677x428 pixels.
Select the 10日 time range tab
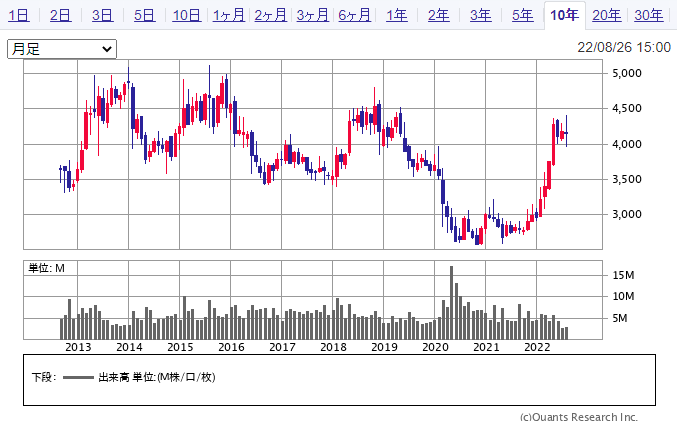(187, 16)
